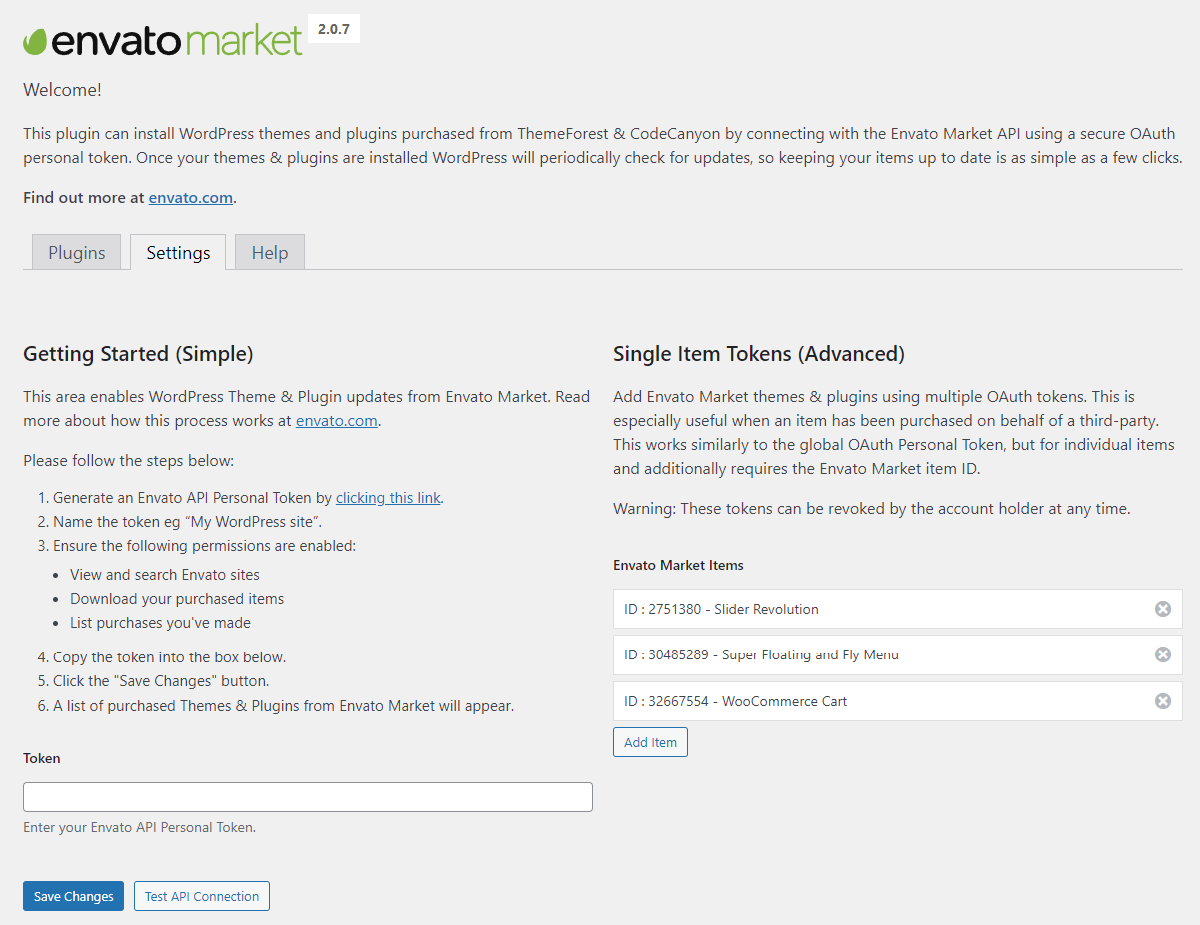Follow the 'clicking this link' token link

click(388, 498)
